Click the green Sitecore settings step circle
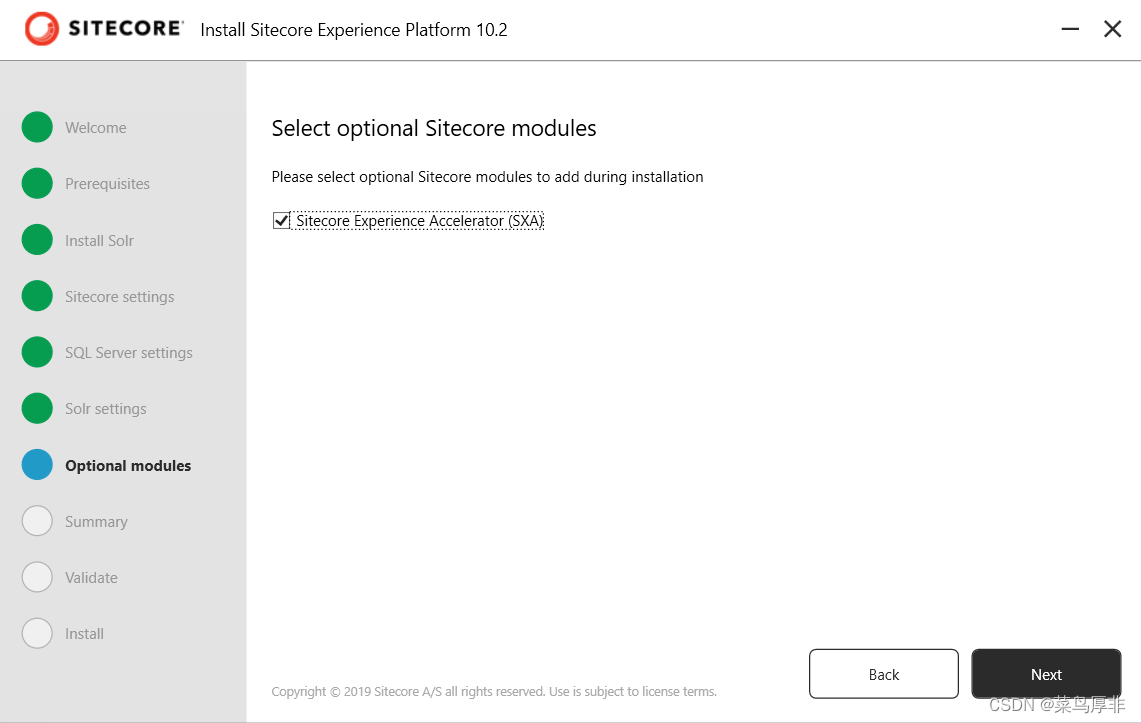 pos(37,296)
